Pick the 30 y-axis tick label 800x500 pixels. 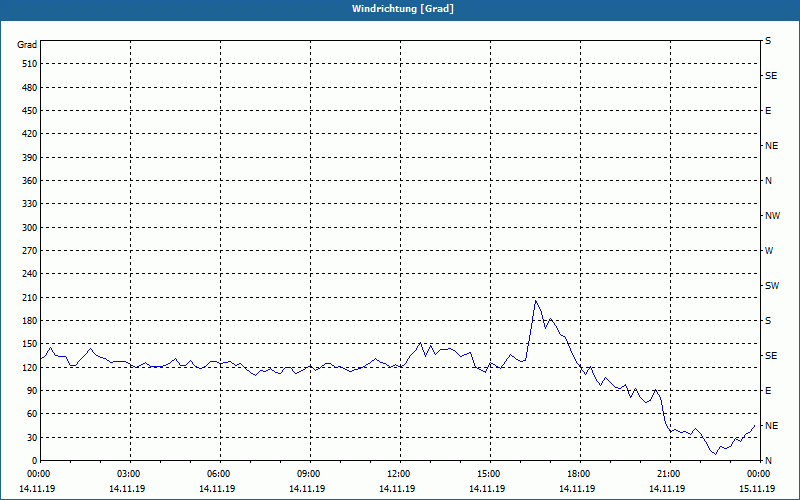32,438
